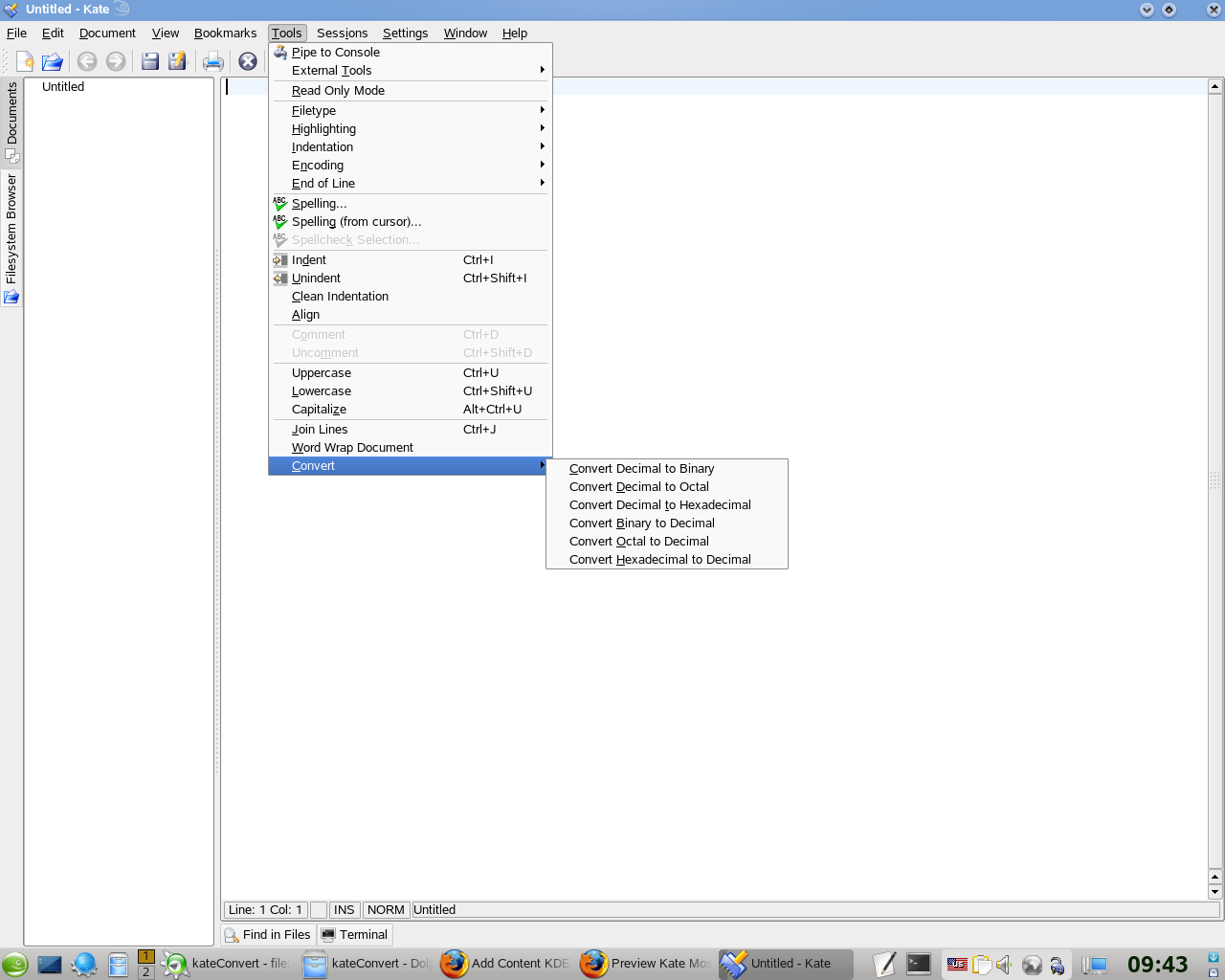
Task: Indent the current line
Action: click(x=410, y=260)
